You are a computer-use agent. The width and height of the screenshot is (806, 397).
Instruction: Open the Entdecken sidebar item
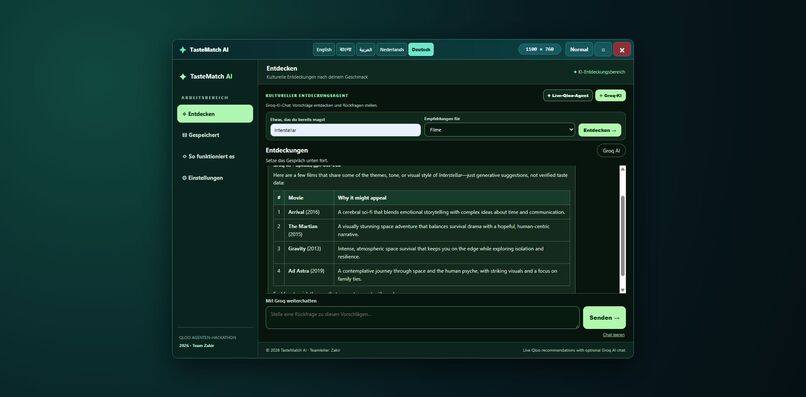[x=215, y=114]
